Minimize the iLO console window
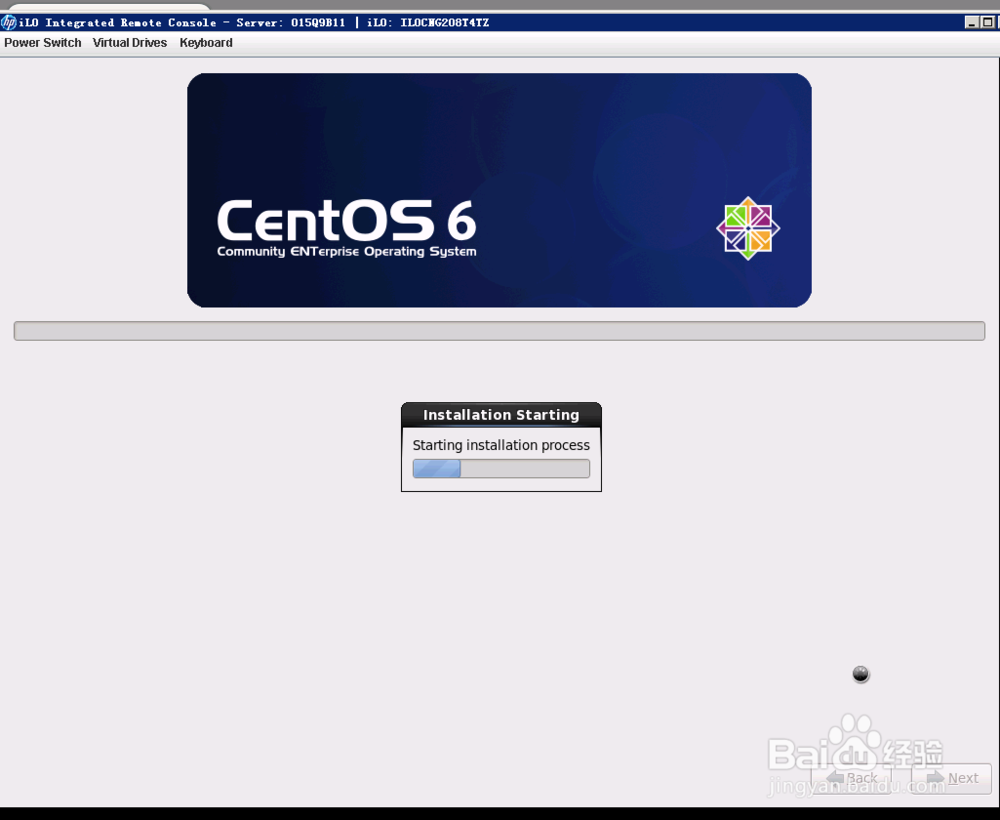This screenshot has height=820, width=1000. point(971,22)
